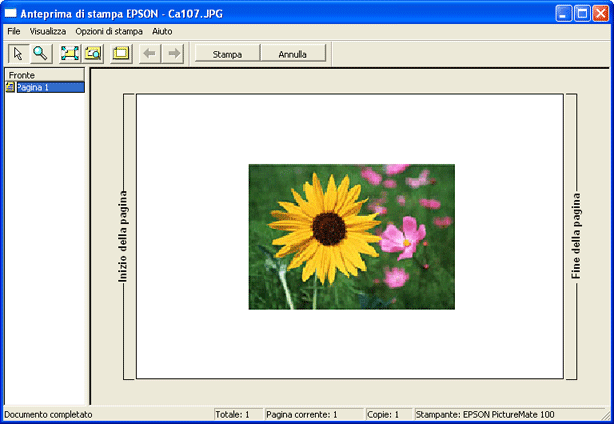Click the fit-to-screen toolbar icon
The image size is (614, 424).
tap(70, 53)
